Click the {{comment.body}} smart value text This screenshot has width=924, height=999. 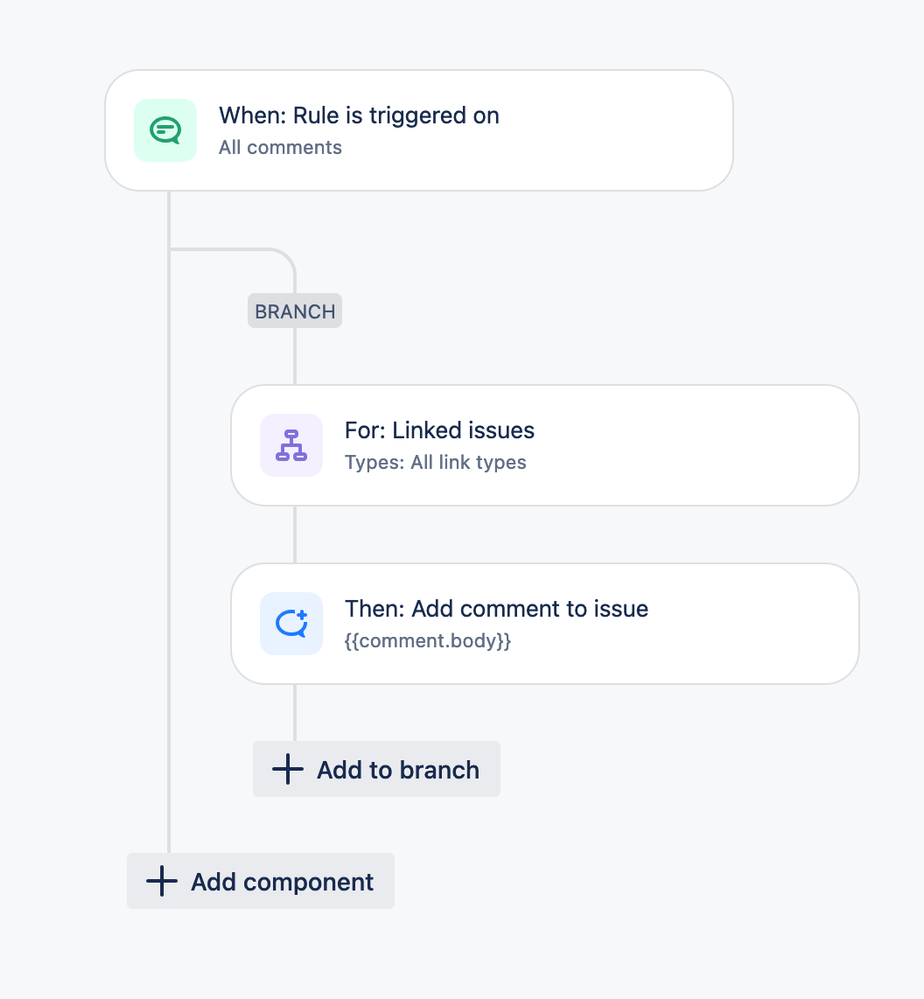428,641
